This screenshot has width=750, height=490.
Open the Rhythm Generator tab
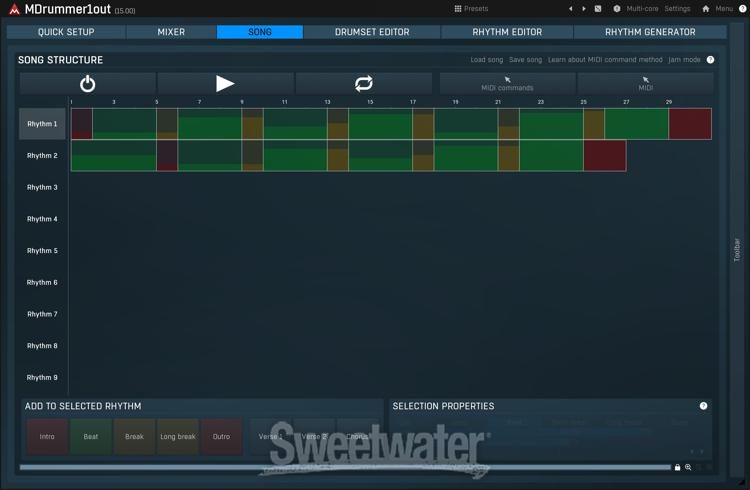(x=650, y=32)
